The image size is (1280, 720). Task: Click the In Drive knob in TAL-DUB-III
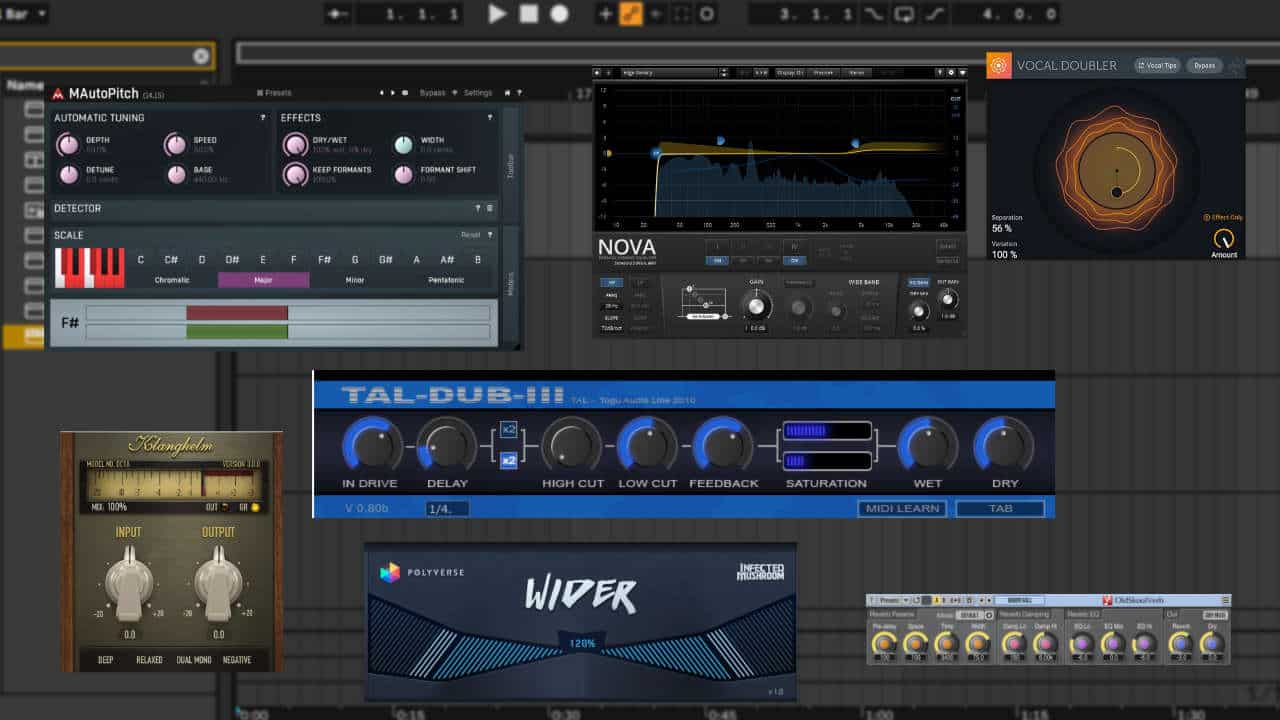click(371, 444)
